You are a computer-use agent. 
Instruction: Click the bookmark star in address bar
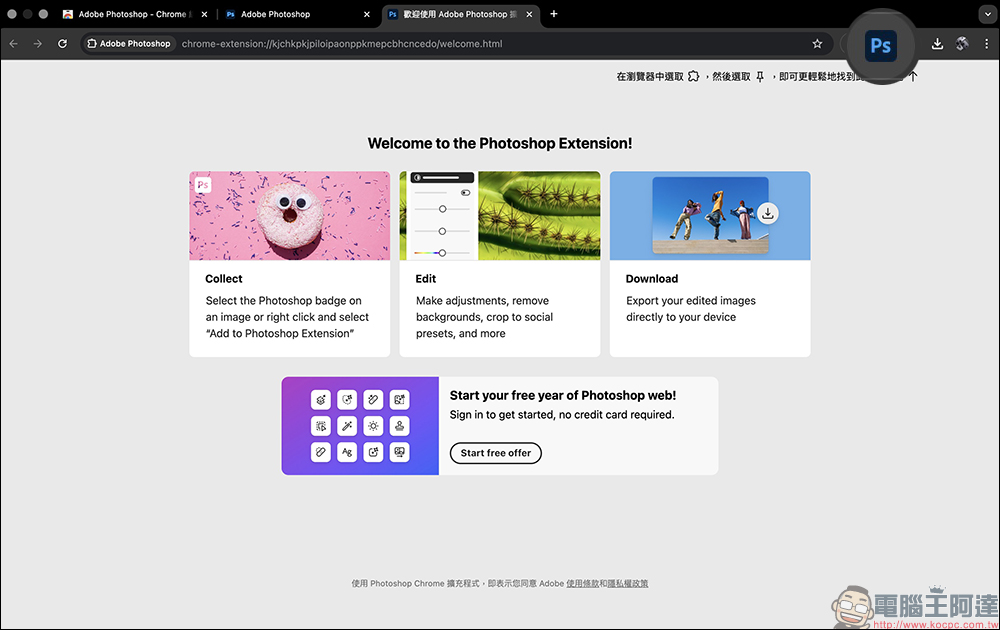coord(817,44)
